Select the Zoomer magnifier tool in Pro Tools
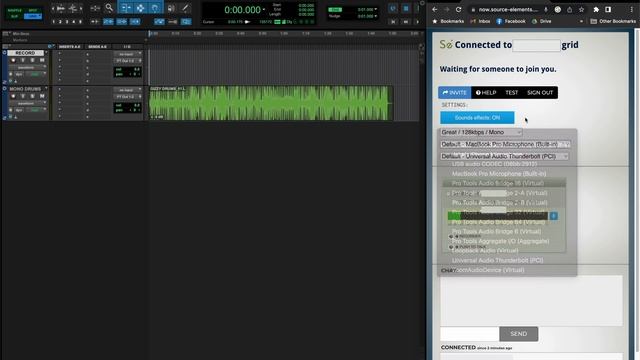640x360 pixels. coord(109,8)
